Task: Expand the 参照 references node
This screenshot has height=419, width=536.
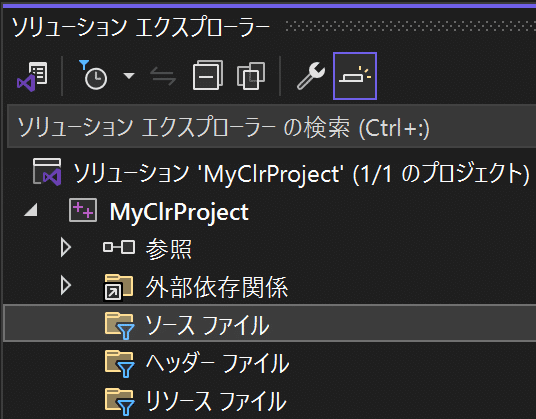Action: click(x=65, y=247)
